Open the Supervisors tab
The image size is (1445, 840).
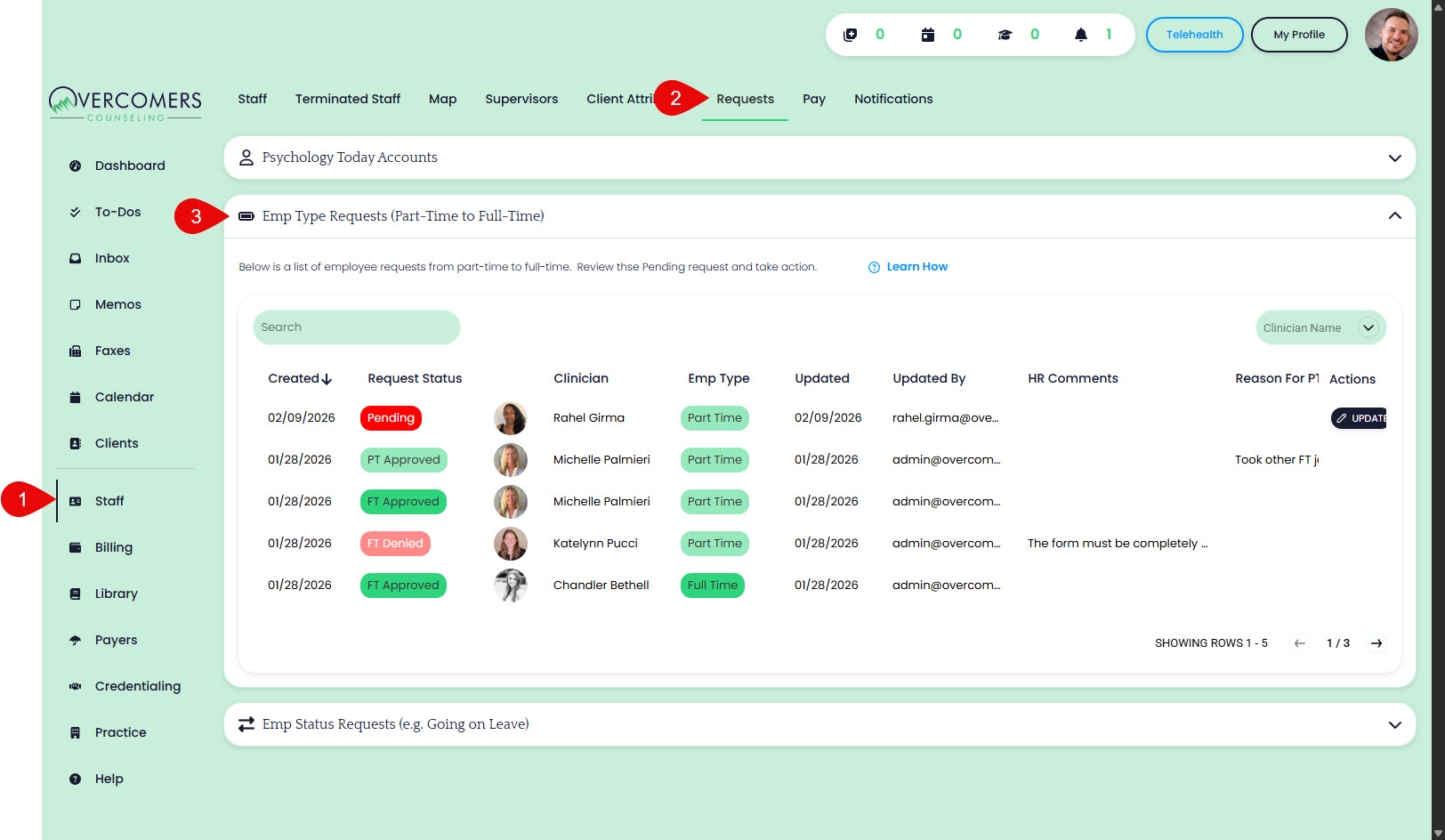click(521, 99)
